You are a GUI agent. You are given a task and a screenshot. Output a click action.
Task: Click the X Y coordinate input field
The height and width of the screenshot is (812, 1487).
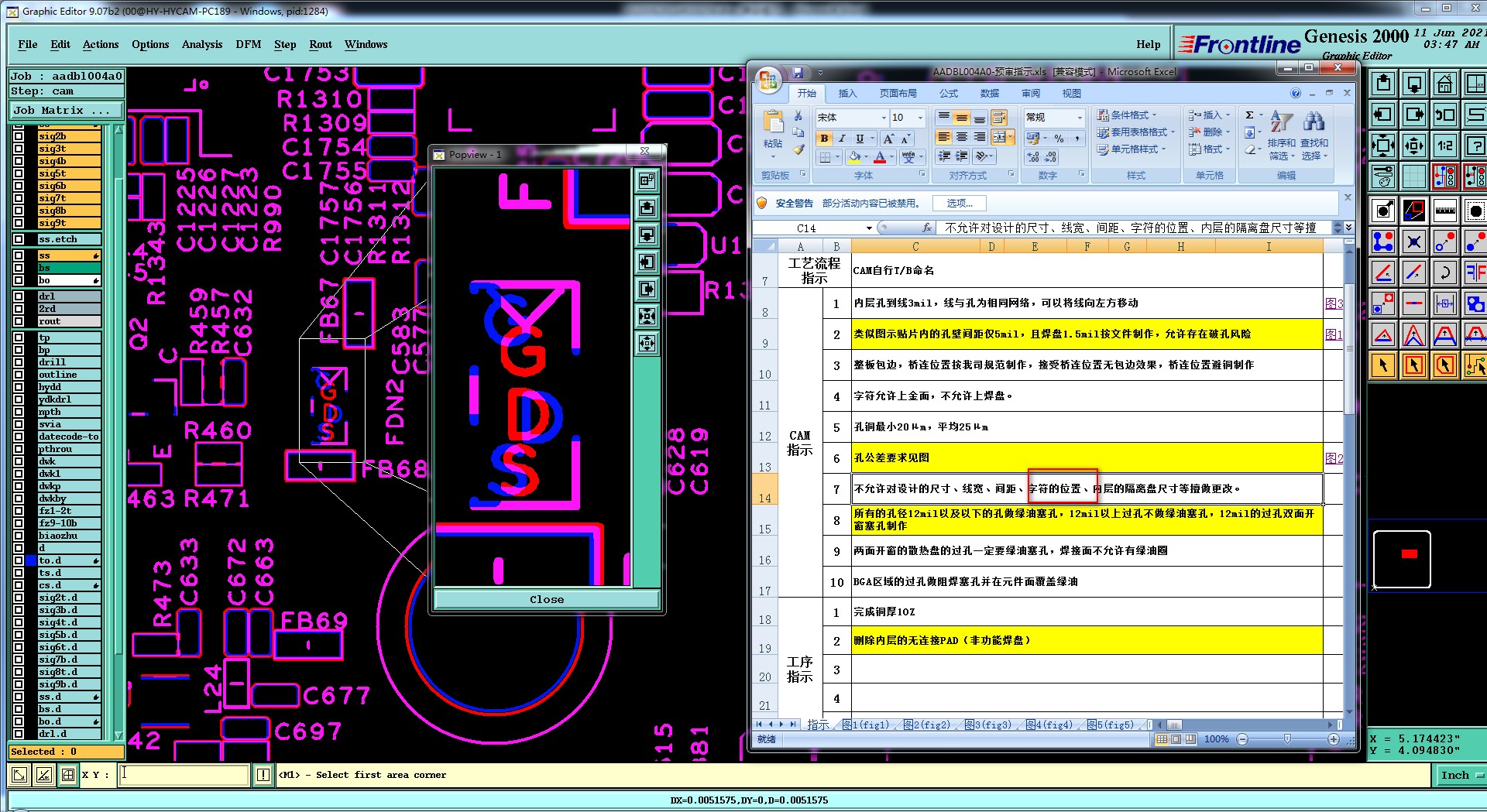[184, 775]
